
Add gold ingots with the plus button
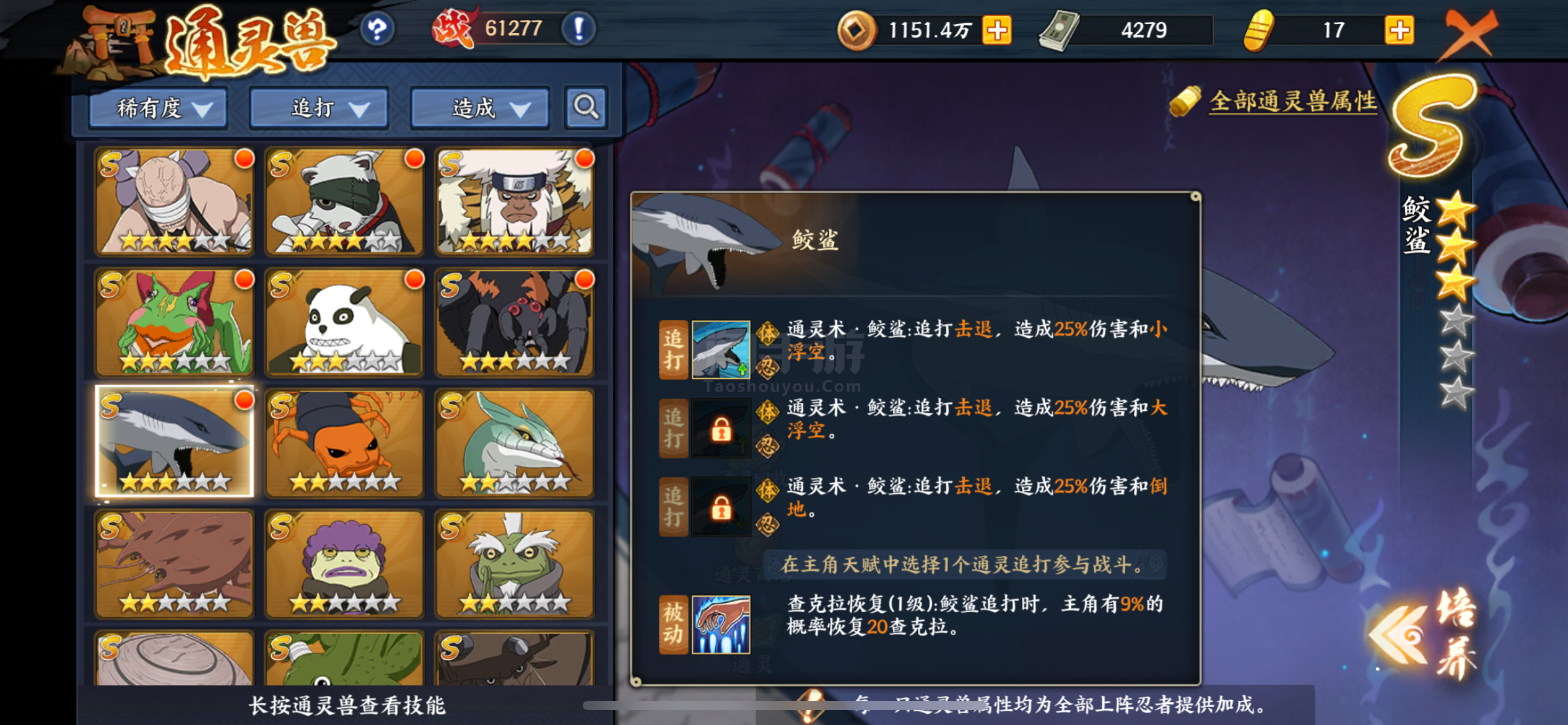(1399, 30)
